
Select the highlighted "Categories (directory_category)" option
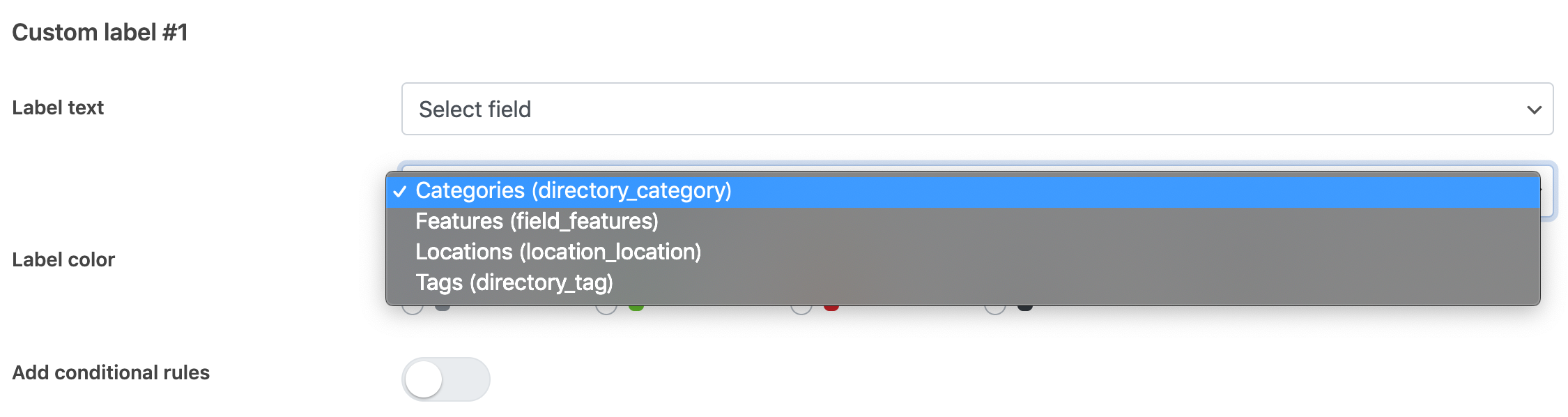click(x=573, y=191)
